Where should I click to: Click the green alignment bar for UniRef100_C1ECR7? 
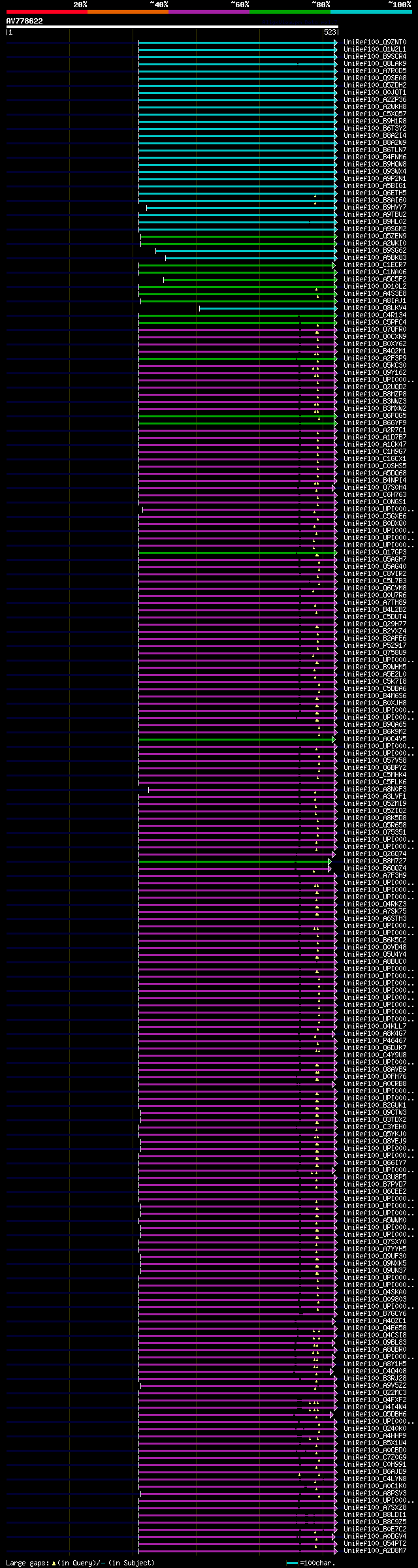[236, 265]
